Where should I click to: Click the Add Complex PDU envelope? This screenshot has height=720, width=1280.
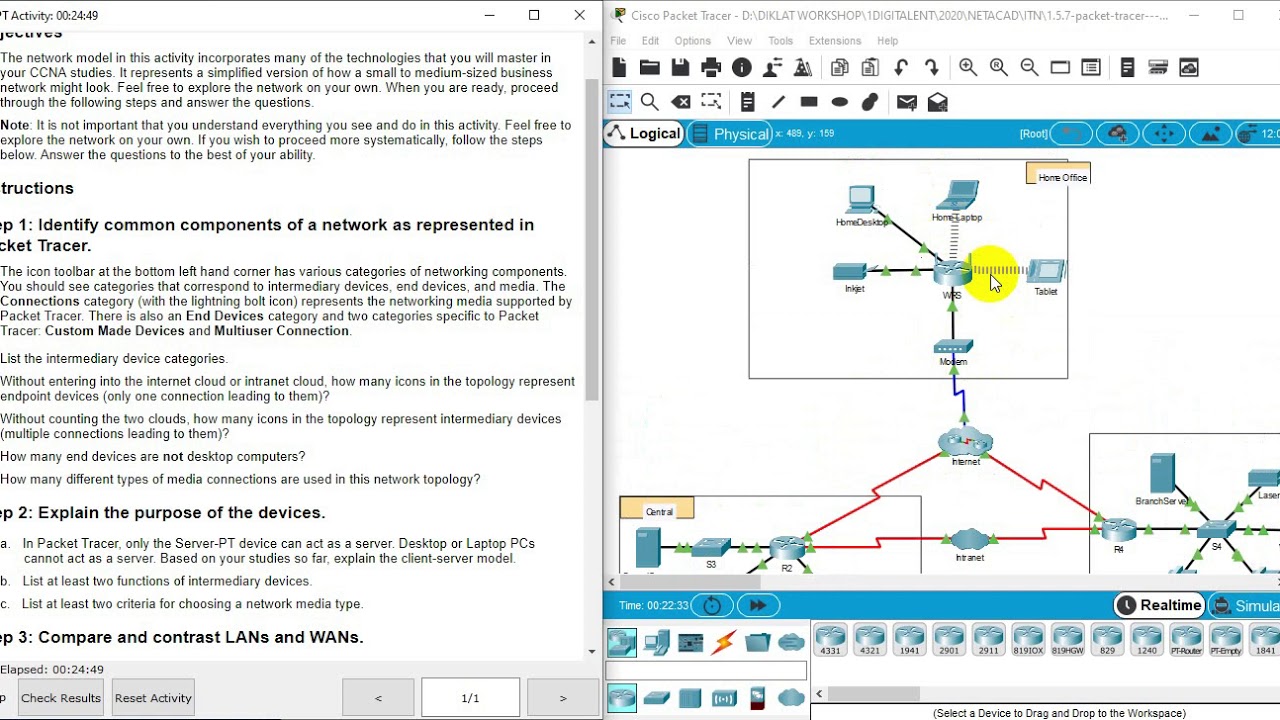pyautogui.click(x=938, y=102)
